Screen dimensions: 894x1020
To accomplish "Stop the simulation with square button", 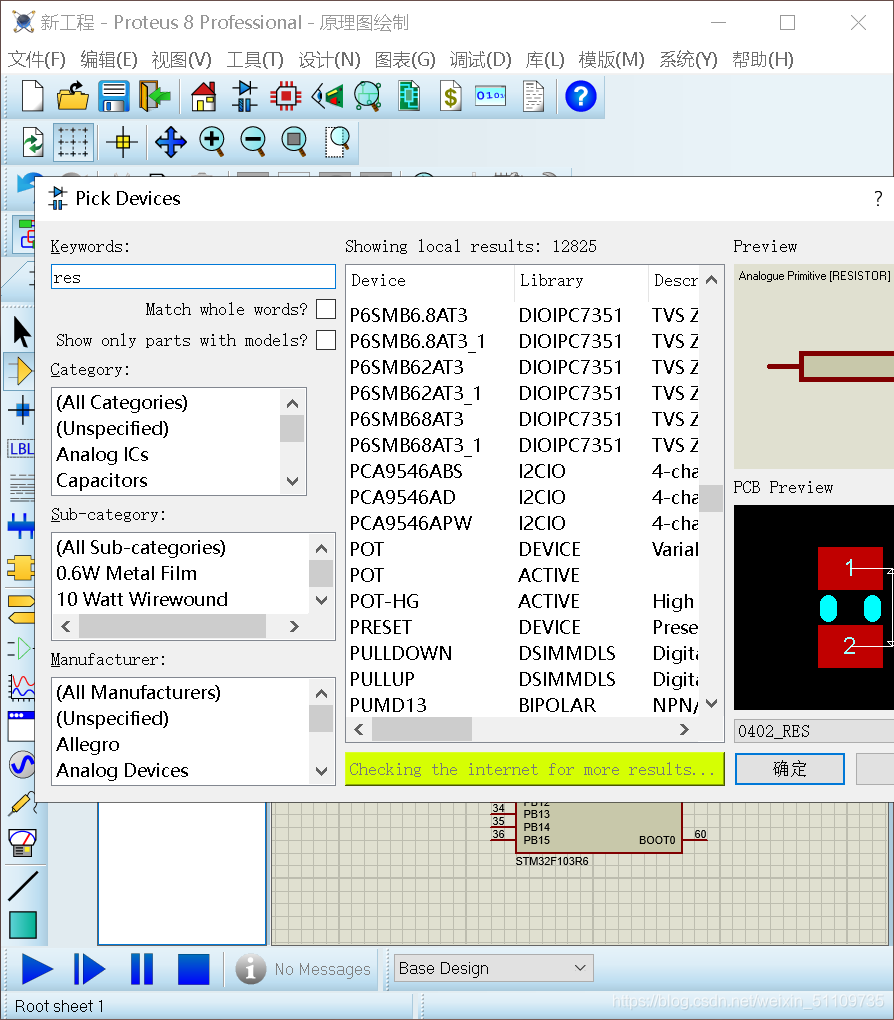I will [194, 969].
